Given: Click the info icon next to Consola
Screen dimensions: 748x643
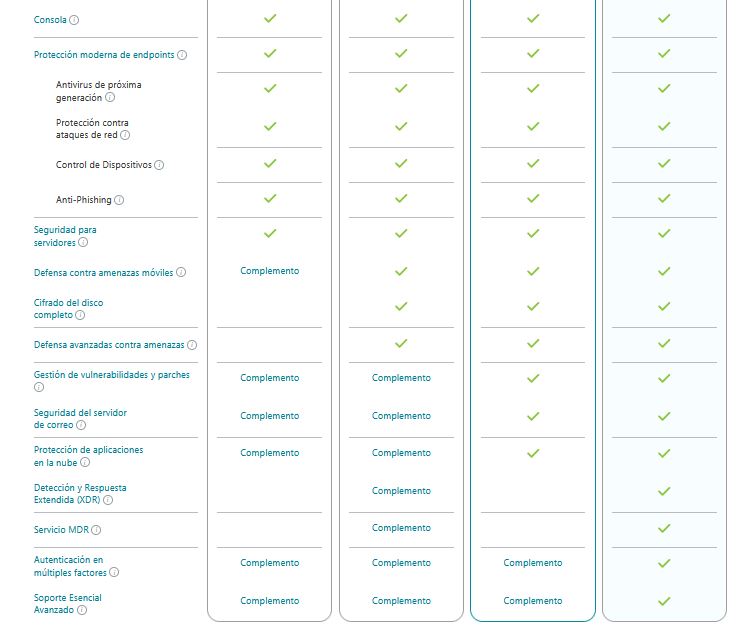Looking at the screenshot, I should [x=75, y=20].
